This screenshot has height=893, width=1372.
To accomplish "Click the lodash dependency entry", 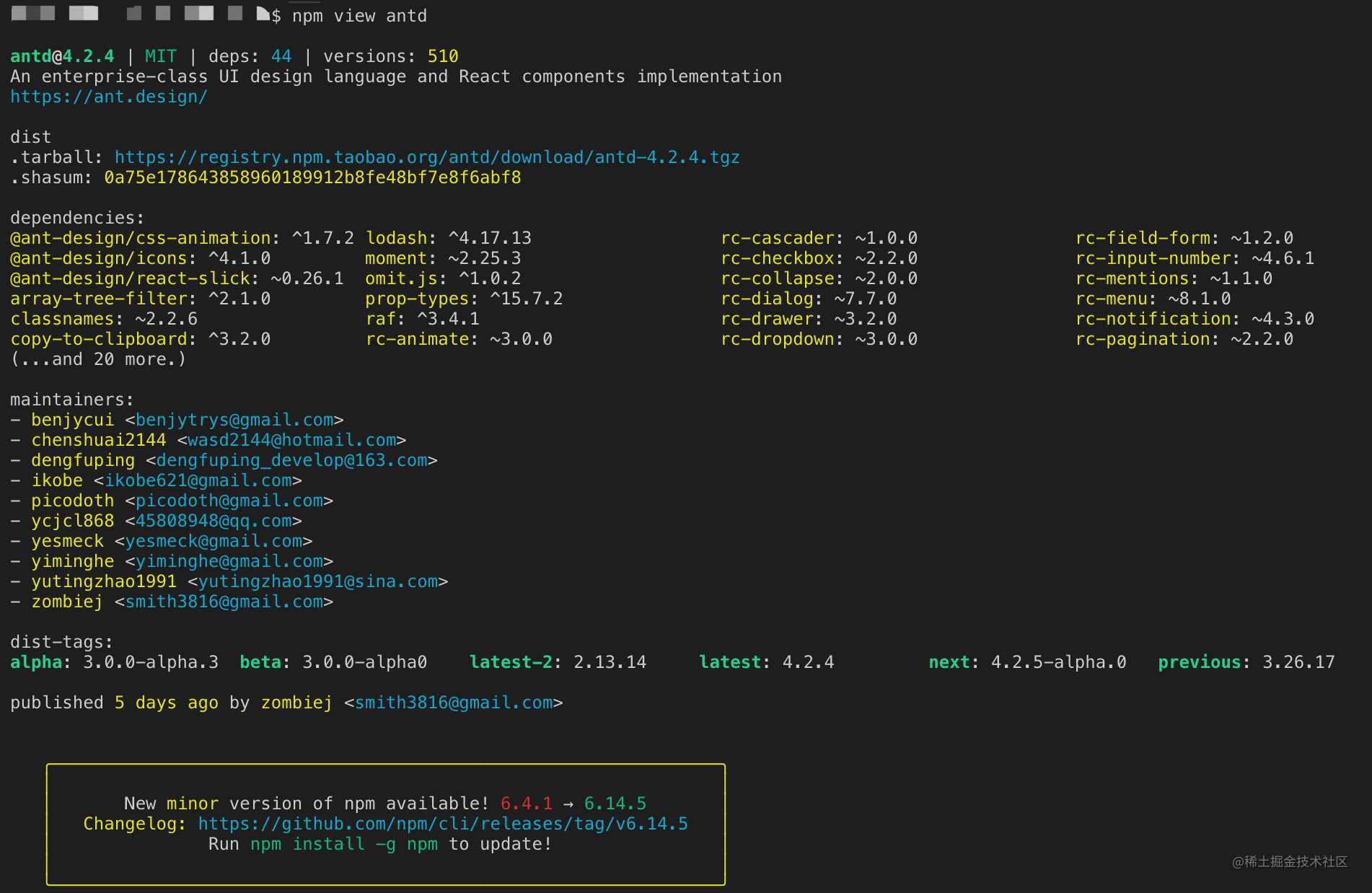I will coord(448,238).
